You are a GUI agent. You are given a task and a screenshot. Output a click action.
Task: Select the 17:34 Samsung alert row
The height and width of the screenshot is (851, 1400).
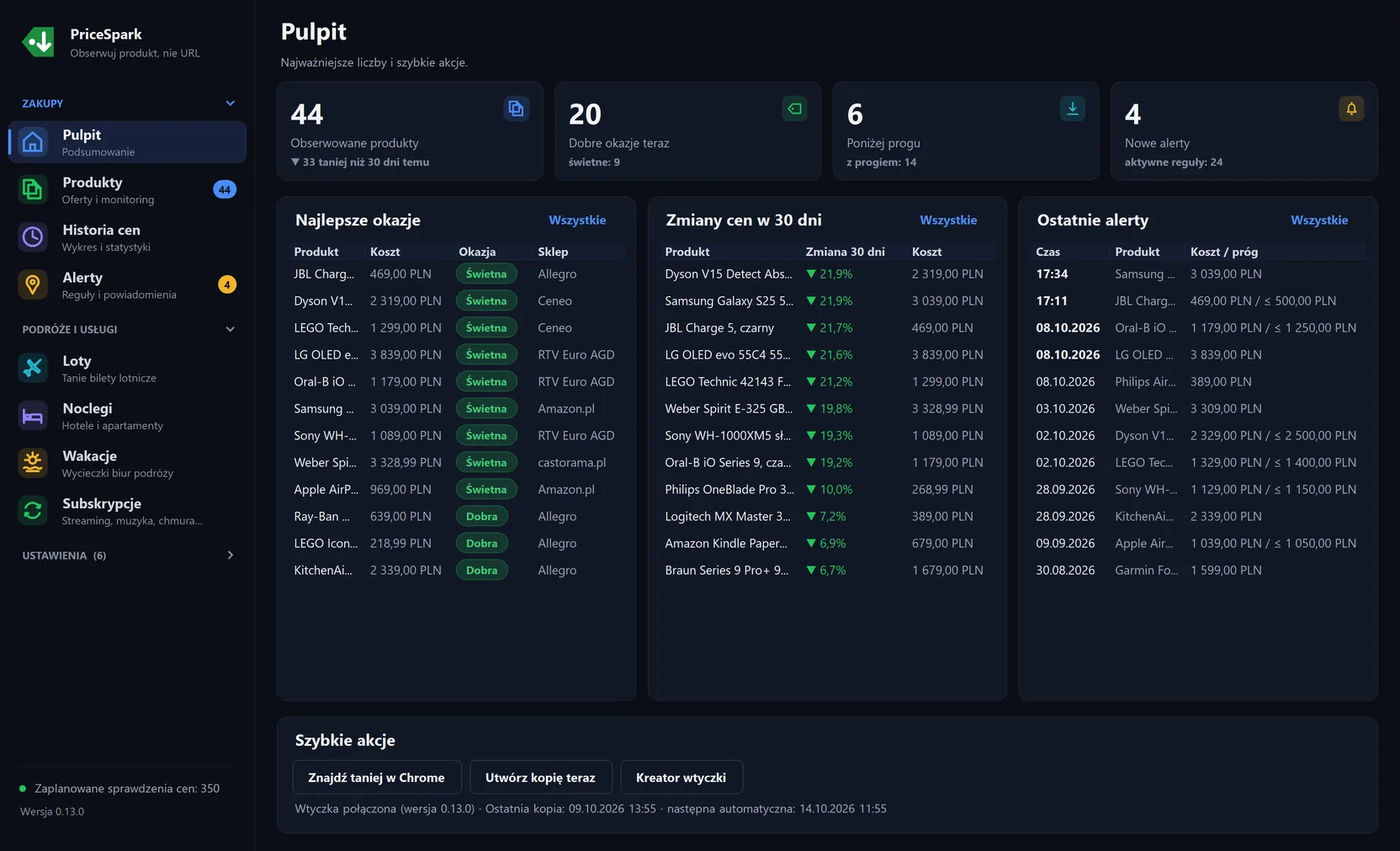click(x=1198, y=274)
